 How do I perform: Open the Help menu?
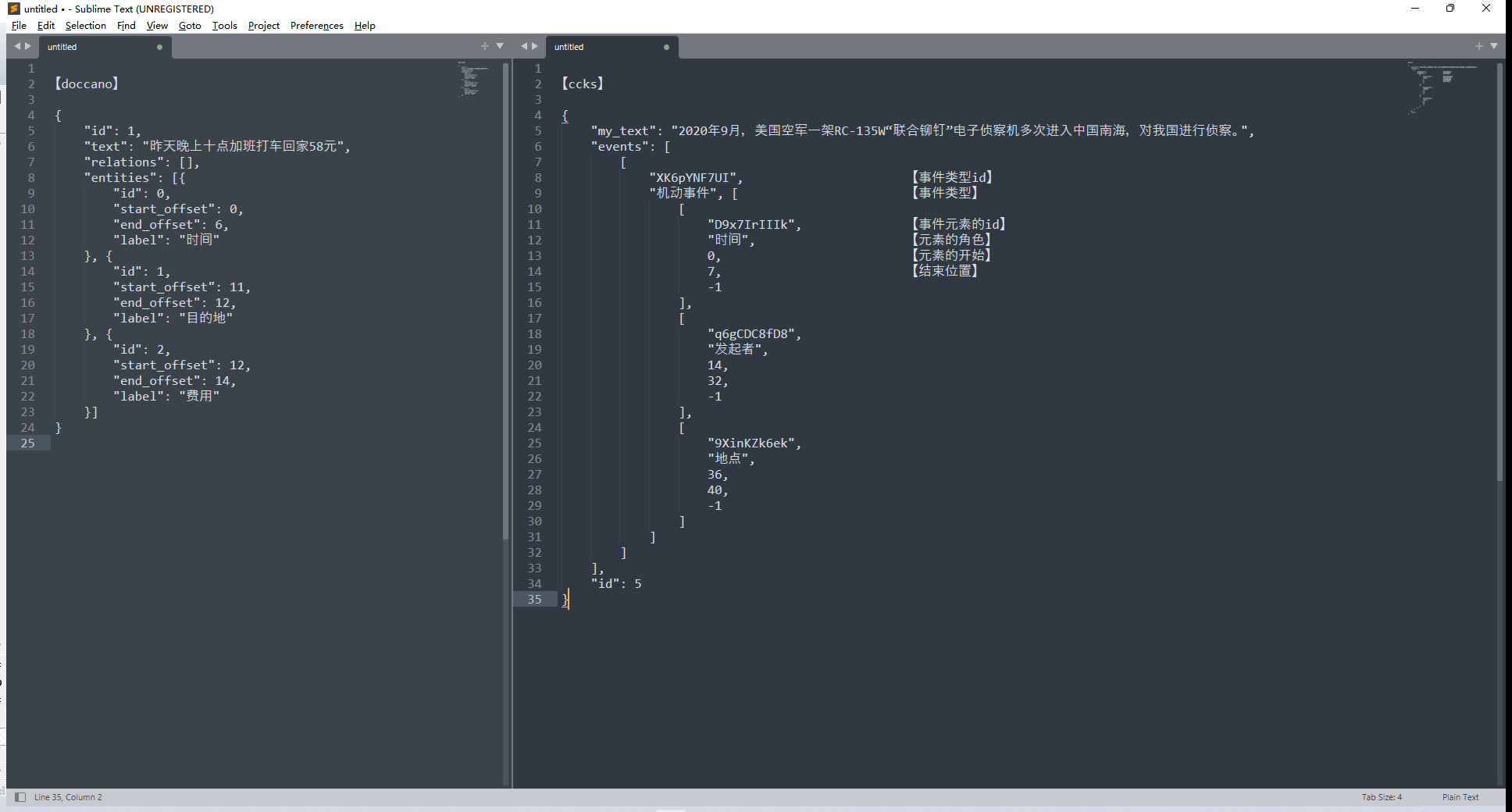click(365, 26)
